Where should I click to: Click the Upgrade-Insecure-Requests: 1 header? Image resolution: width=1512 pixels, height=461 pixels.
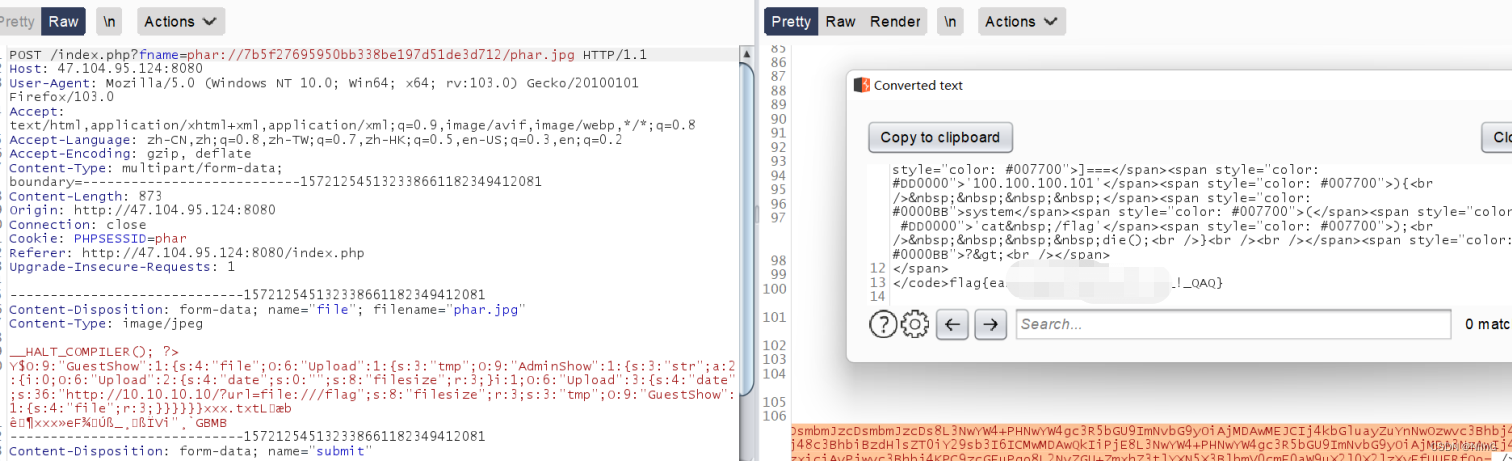[122, 267]
